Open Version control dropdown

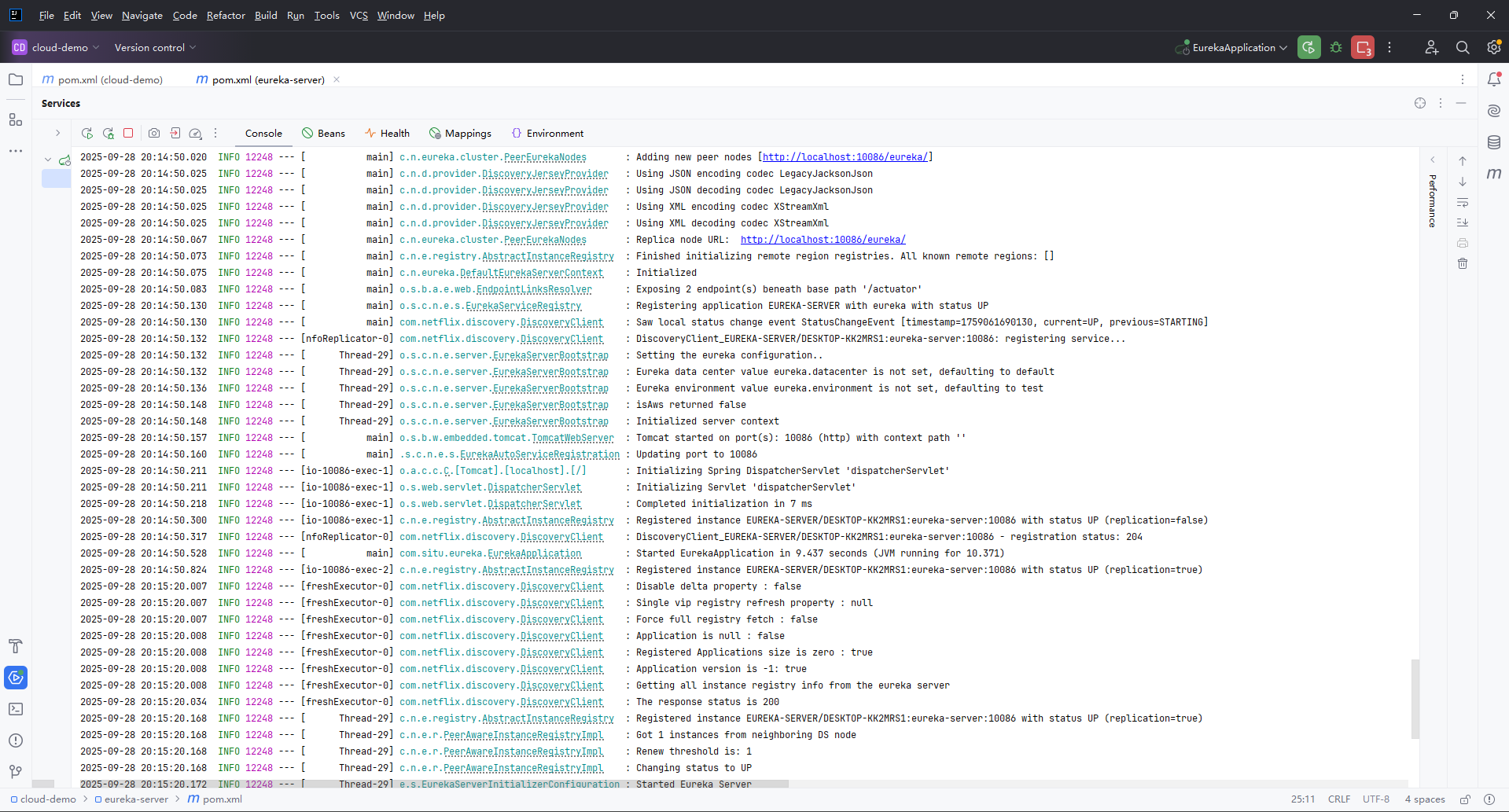(x=155, y=47)
